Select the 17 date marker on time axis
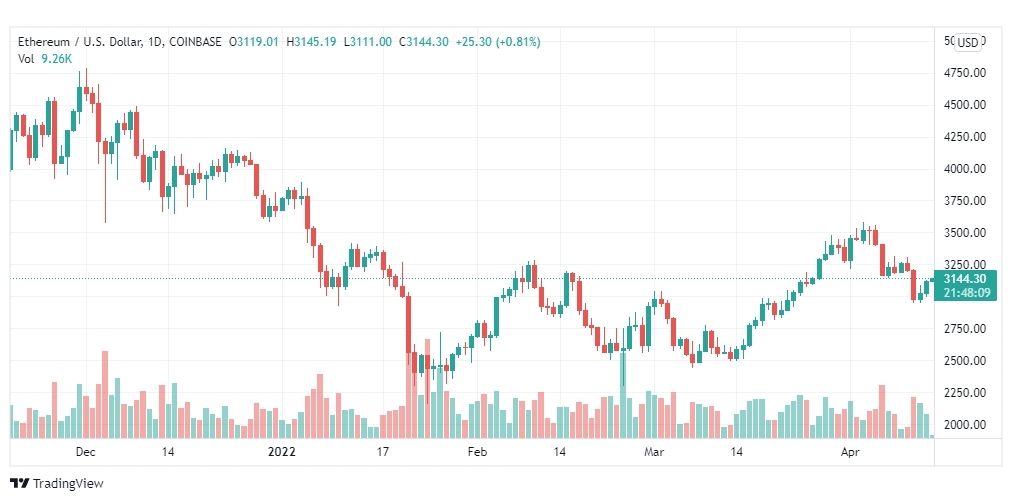This screenshot has height=501, width=1012. click(x=382, y=452)
